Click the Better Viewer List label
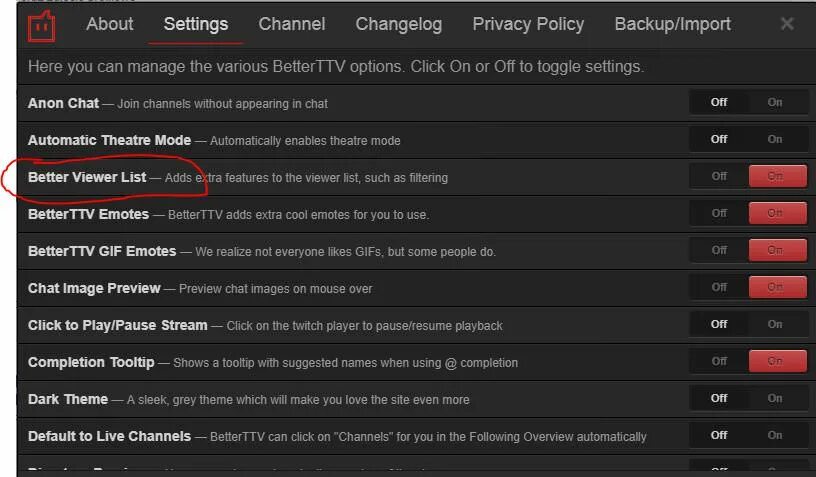The image size is (816, 477). 87,177
